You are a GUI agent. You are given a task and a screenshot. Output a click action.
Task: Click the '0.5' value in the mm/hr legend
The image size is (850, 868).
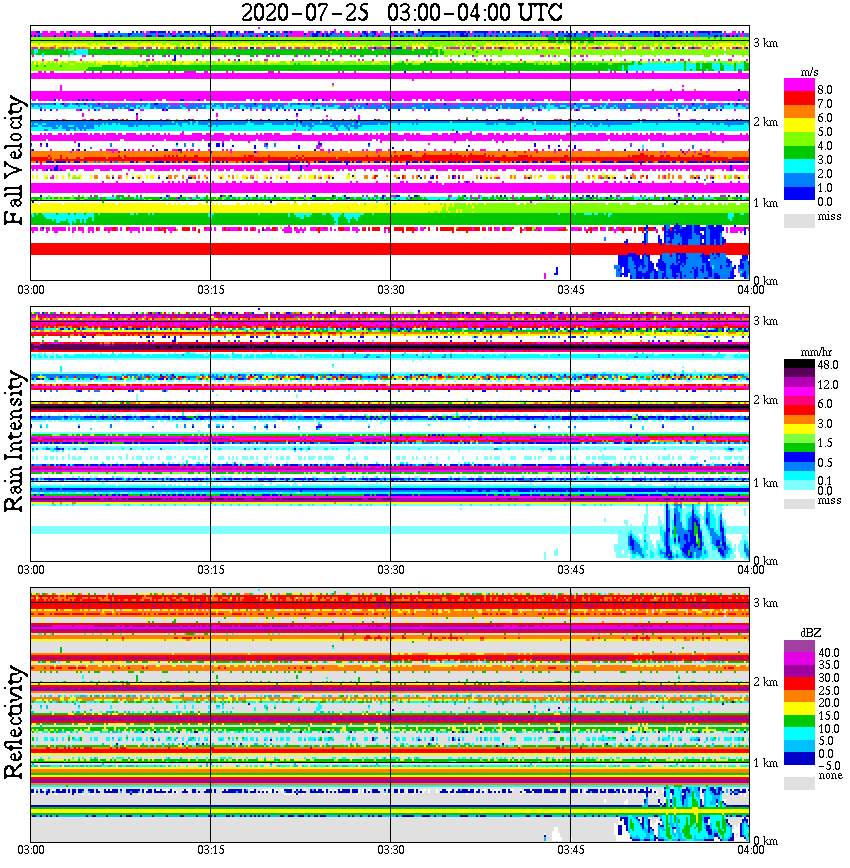coord(825,462)
